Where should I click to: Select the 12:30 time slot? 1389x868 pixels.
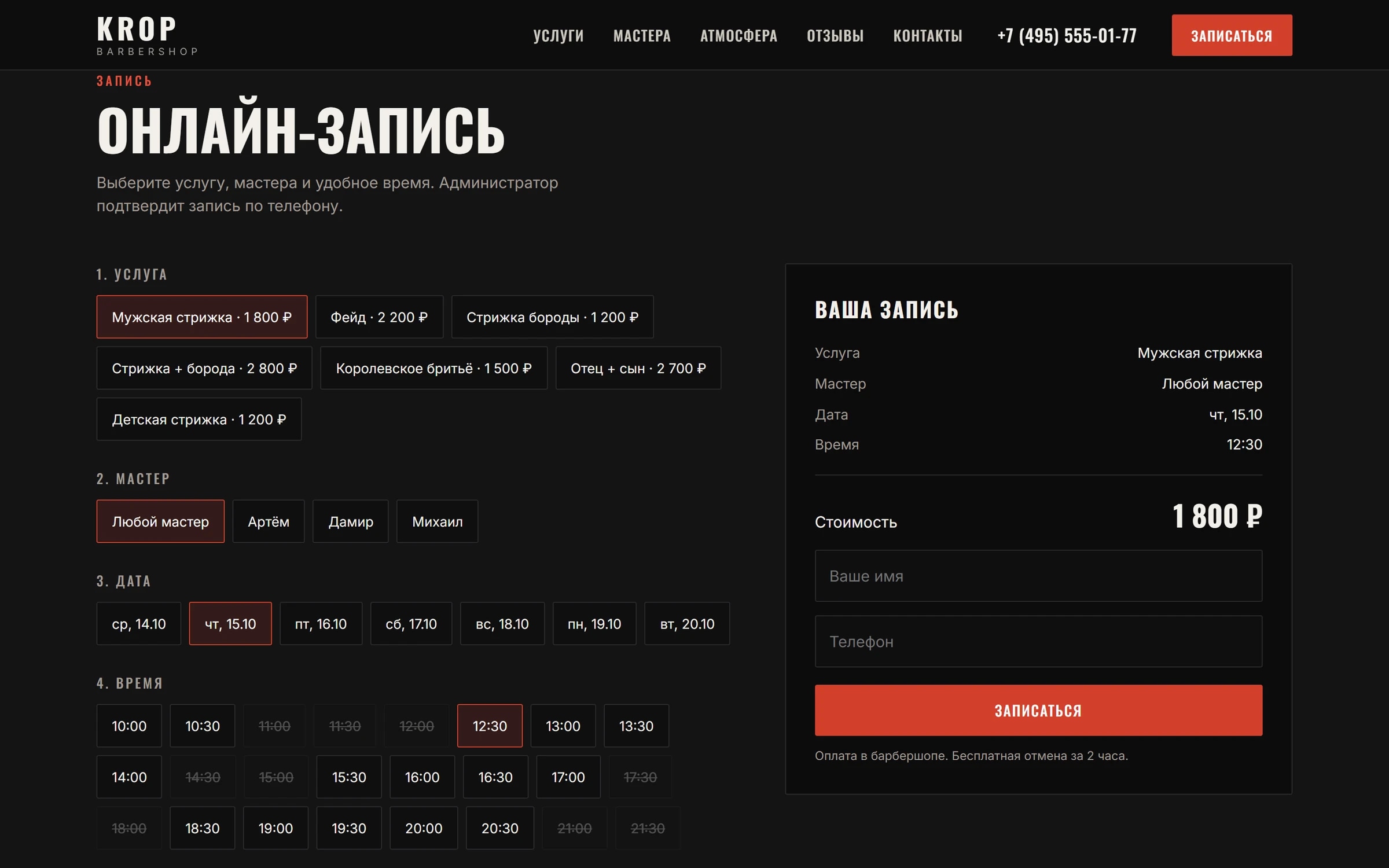click(490, 726)
